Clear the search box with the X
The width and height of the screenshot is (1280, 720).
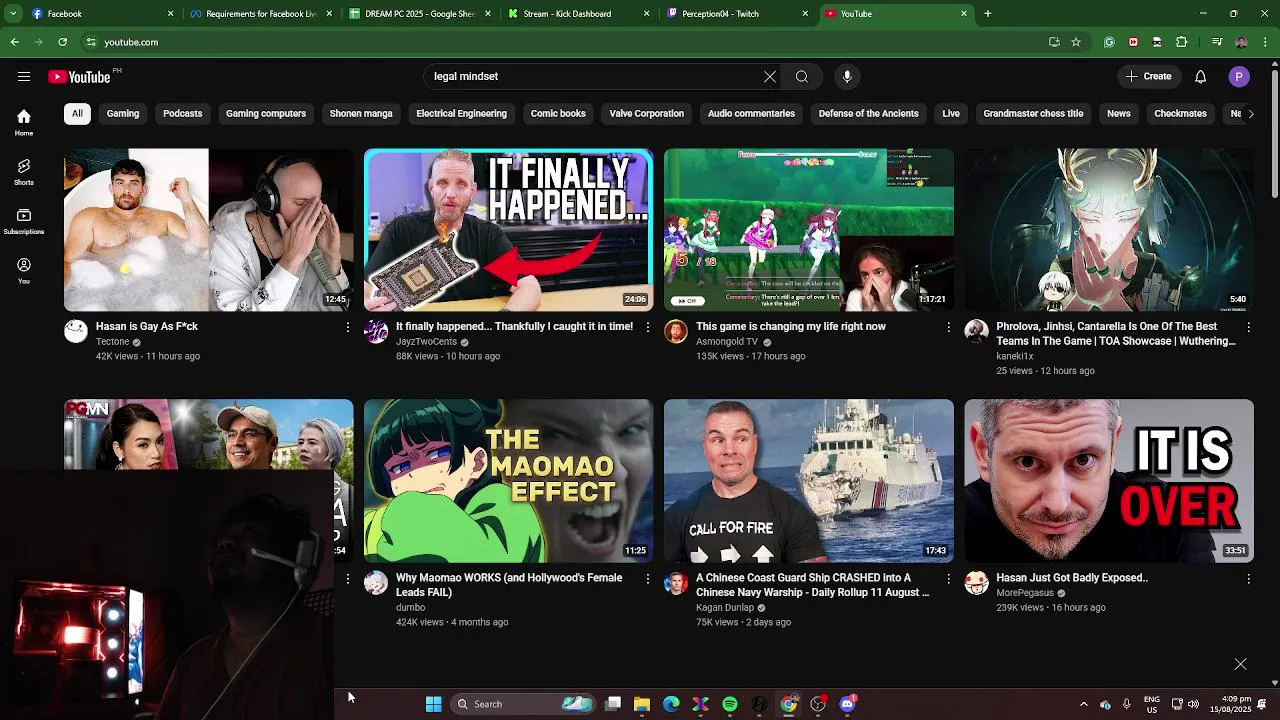(770, 76)
